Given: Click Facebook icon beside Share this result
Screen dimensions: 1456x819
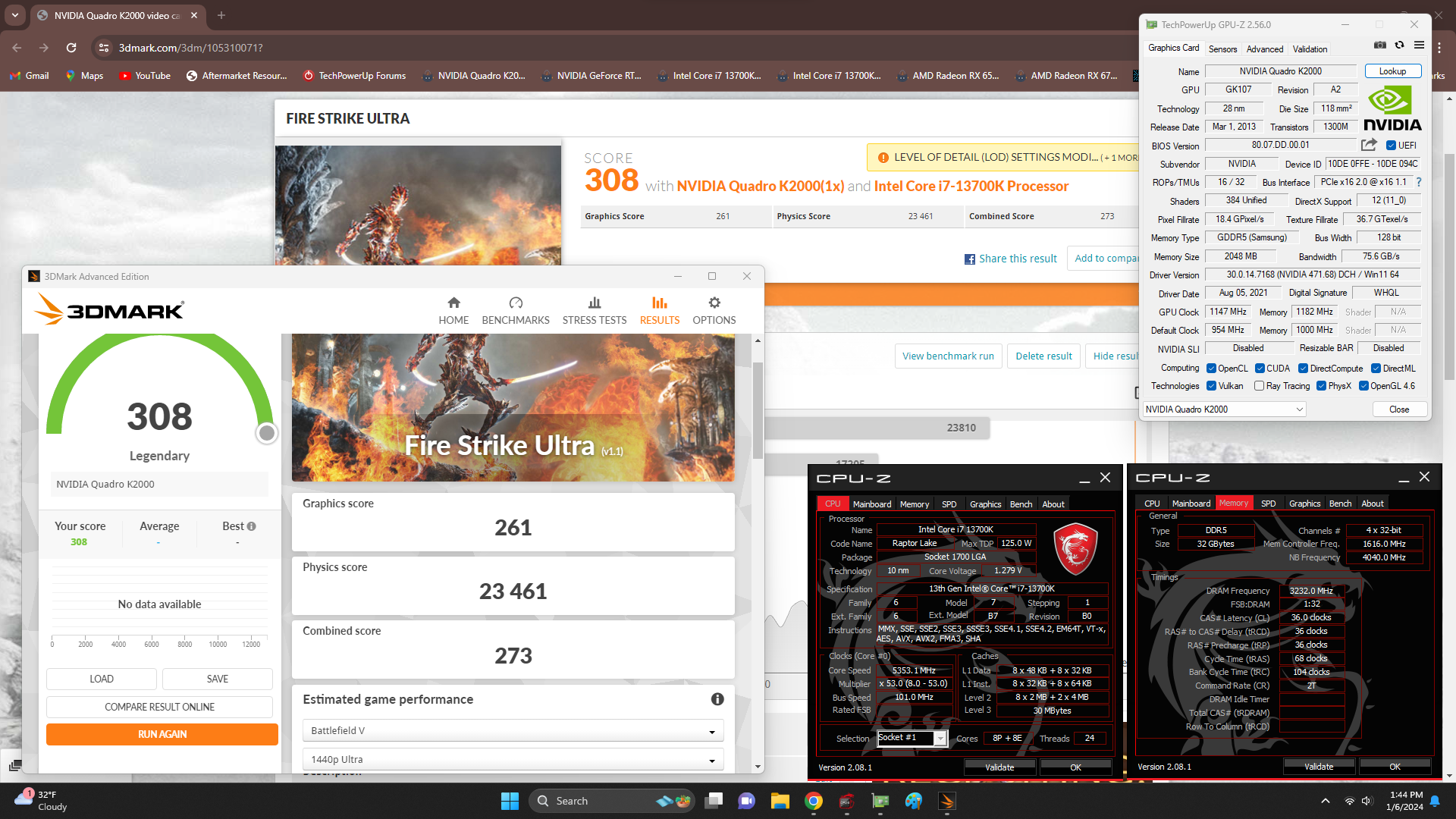Looking at the screenshot, I should [970, 259].
